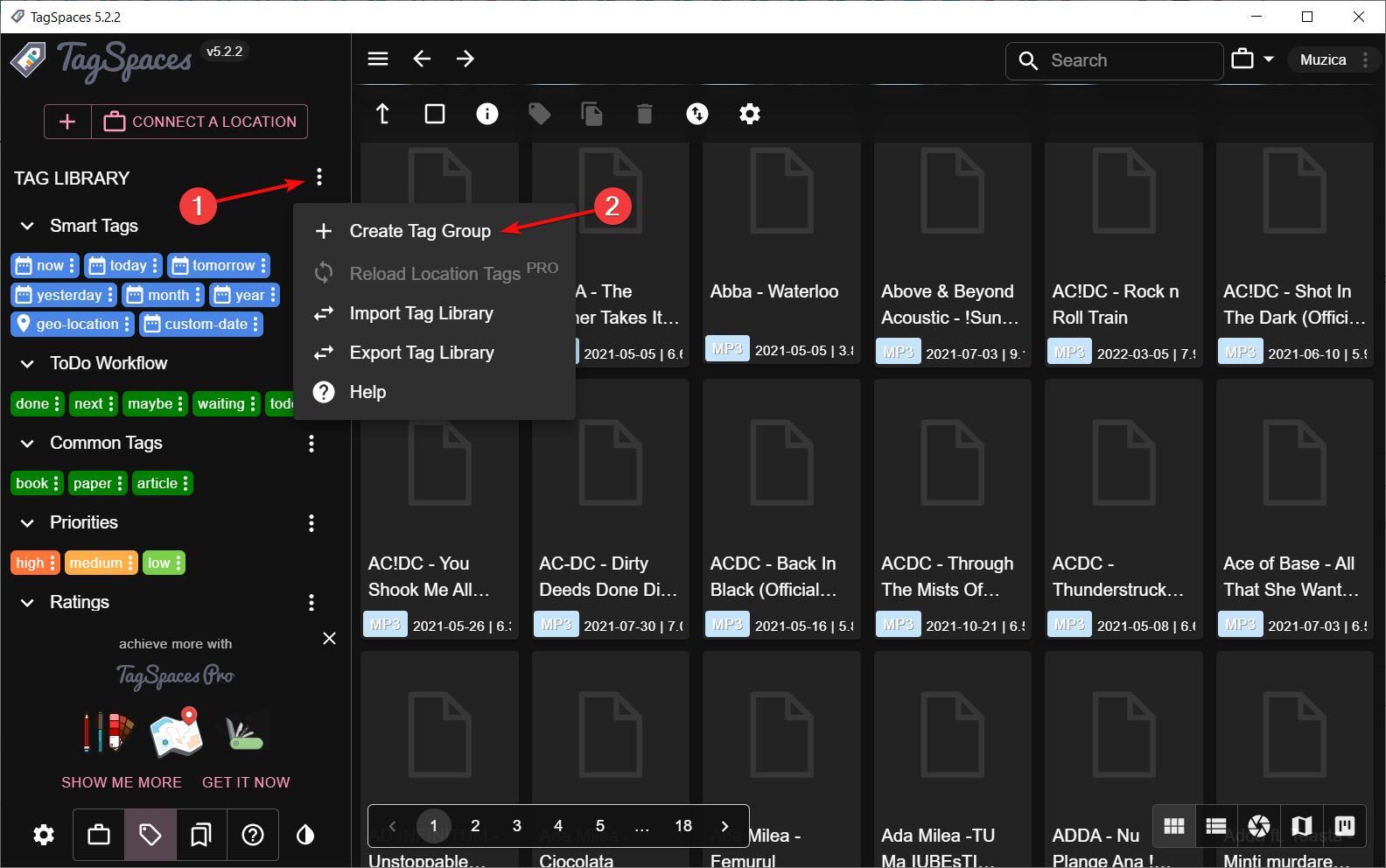
Task: Navigate to parent folder with up arrow
Action: (382, 114)
